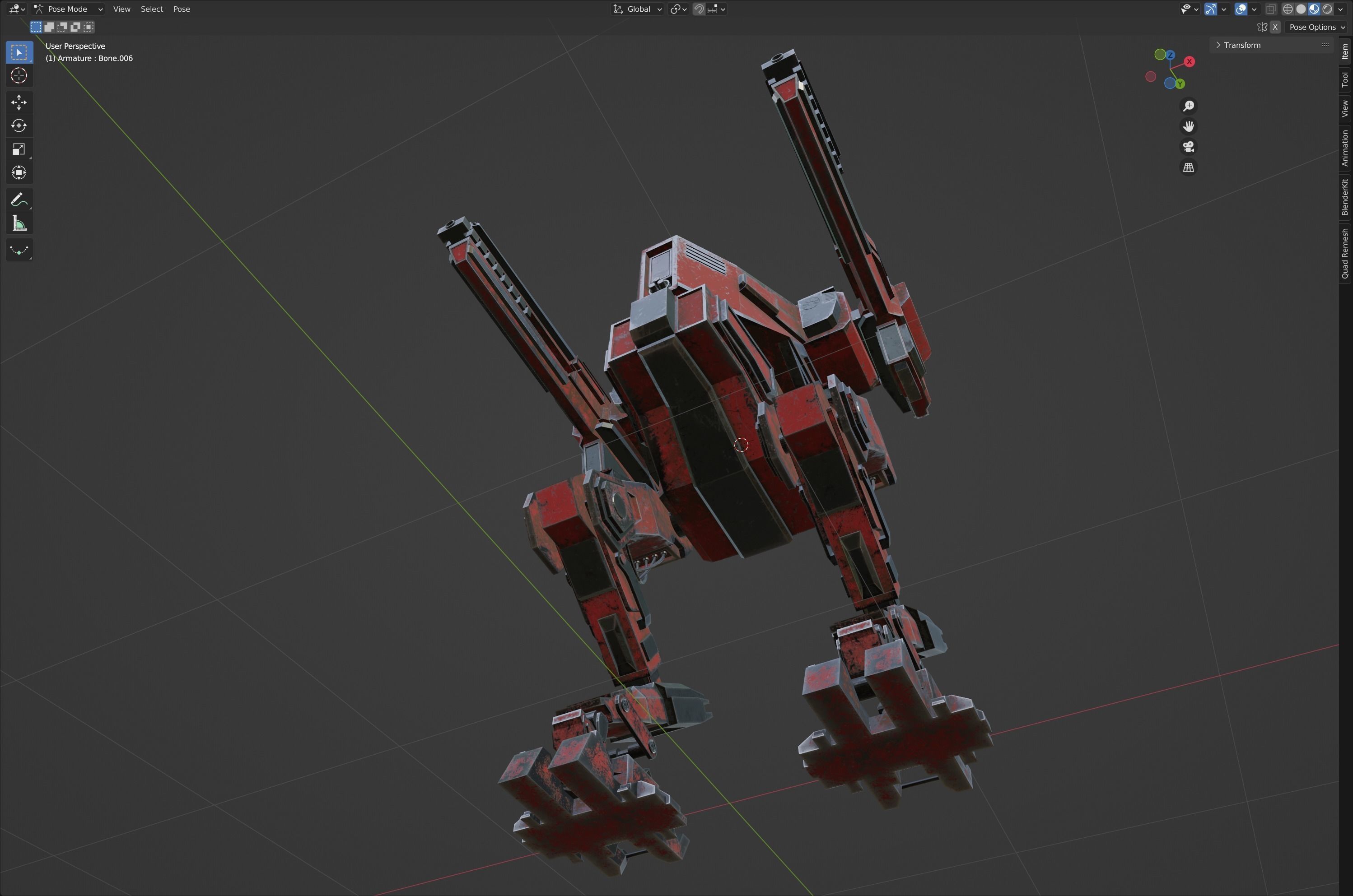Open the snapping options dropdown
1353x896 pixels.
click(x=716, y=9)
